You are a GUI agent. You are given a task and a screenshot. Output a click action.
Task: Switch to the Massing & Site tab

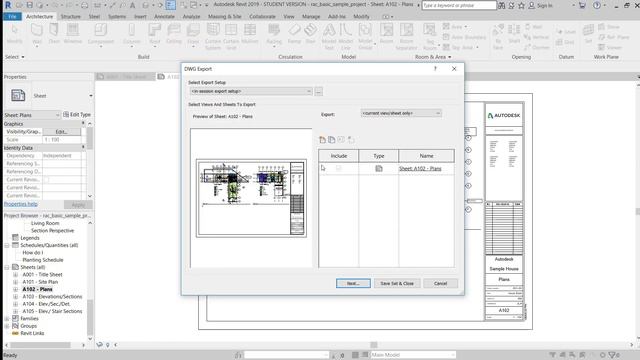coord(224,17)
